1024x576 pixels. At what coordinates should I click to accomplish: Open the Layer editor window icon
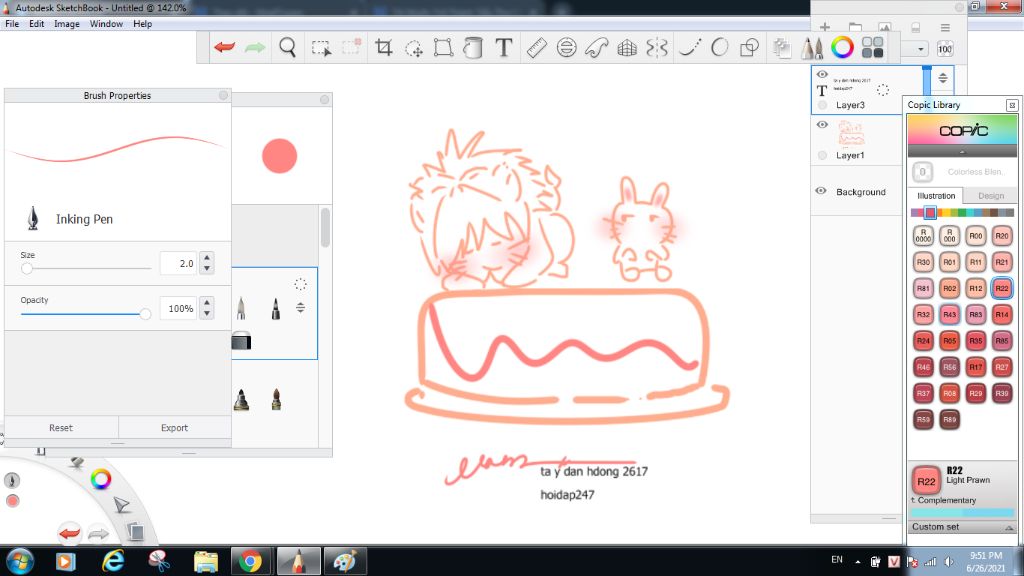pos(781,47)
